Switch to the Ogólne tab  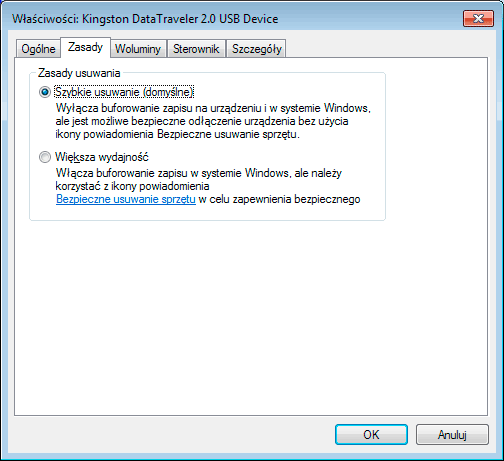pyautogui.click(x=38, y=49)
